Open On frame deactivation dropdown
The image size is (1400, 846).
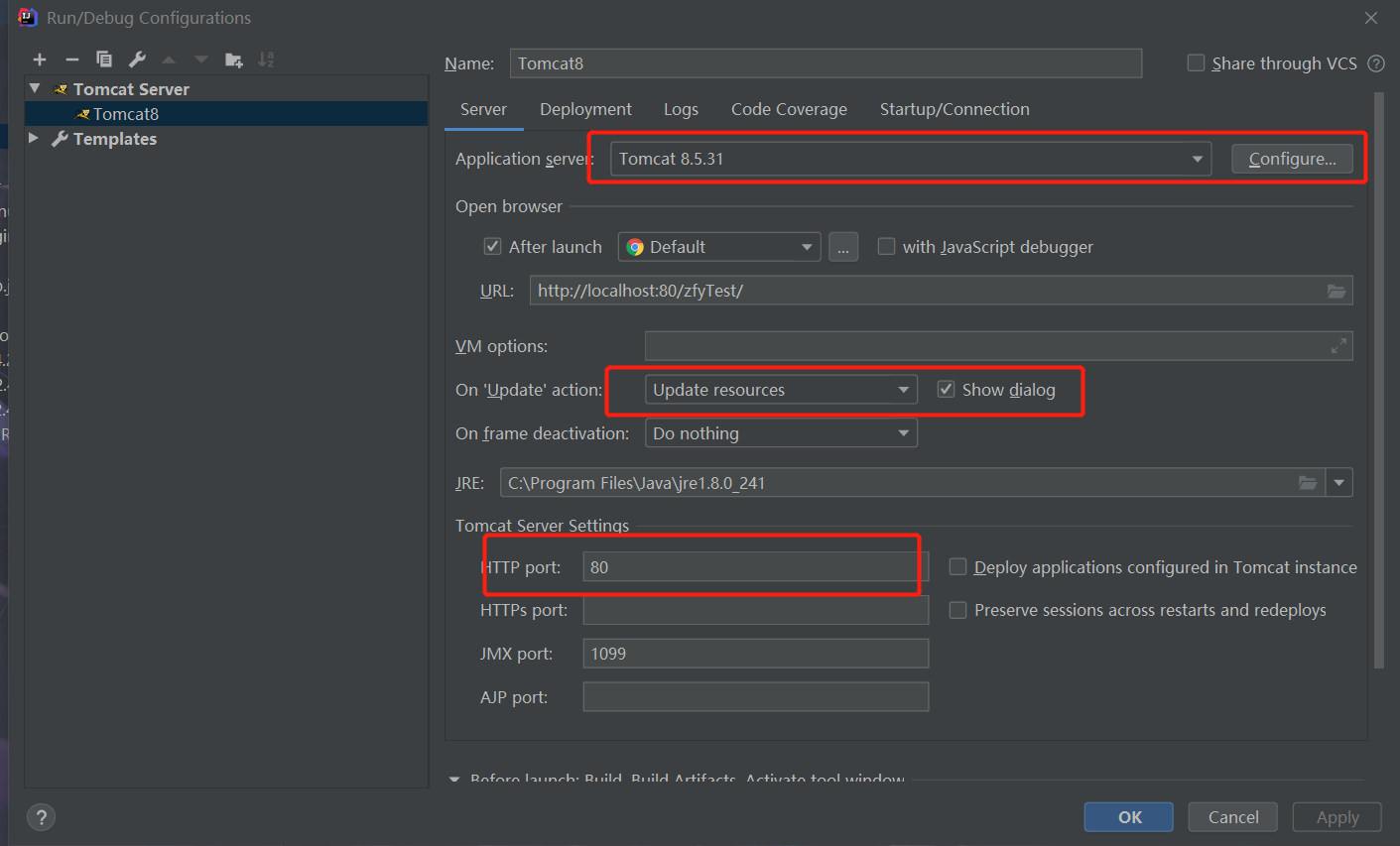pyautogui.click(x=781, y=433)
